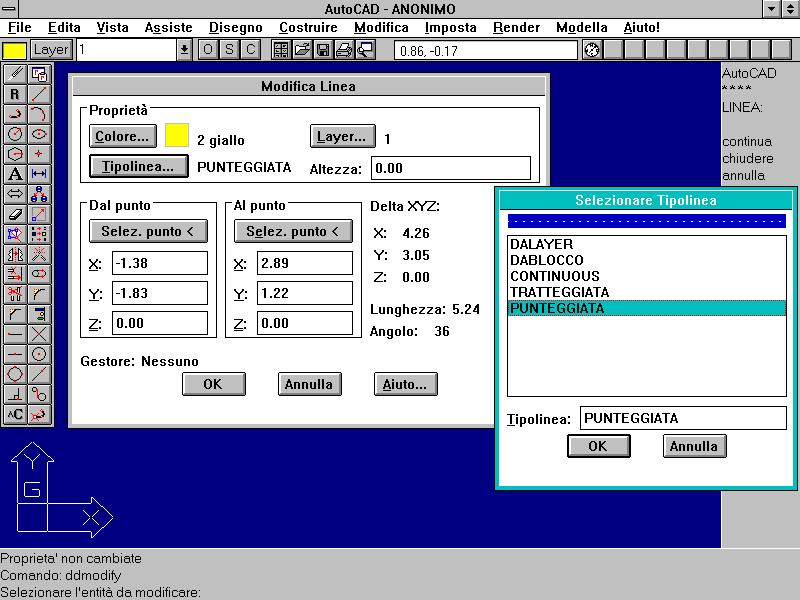800x600 pixels.
Task: Select the Polyline tool in toolbox
Action: 15,114
